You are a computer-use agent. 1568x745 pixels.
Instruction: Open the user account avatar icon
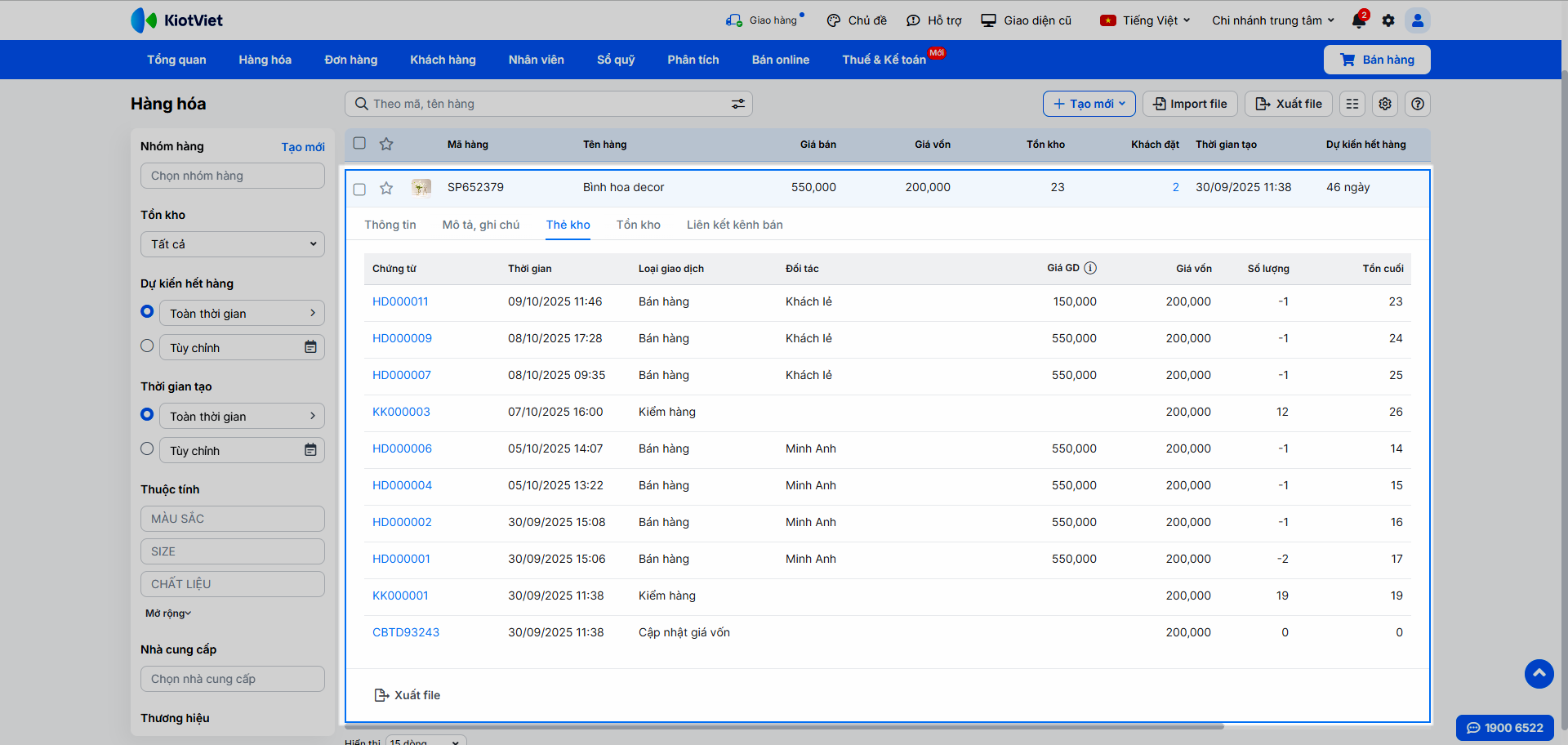(1418, 20)
